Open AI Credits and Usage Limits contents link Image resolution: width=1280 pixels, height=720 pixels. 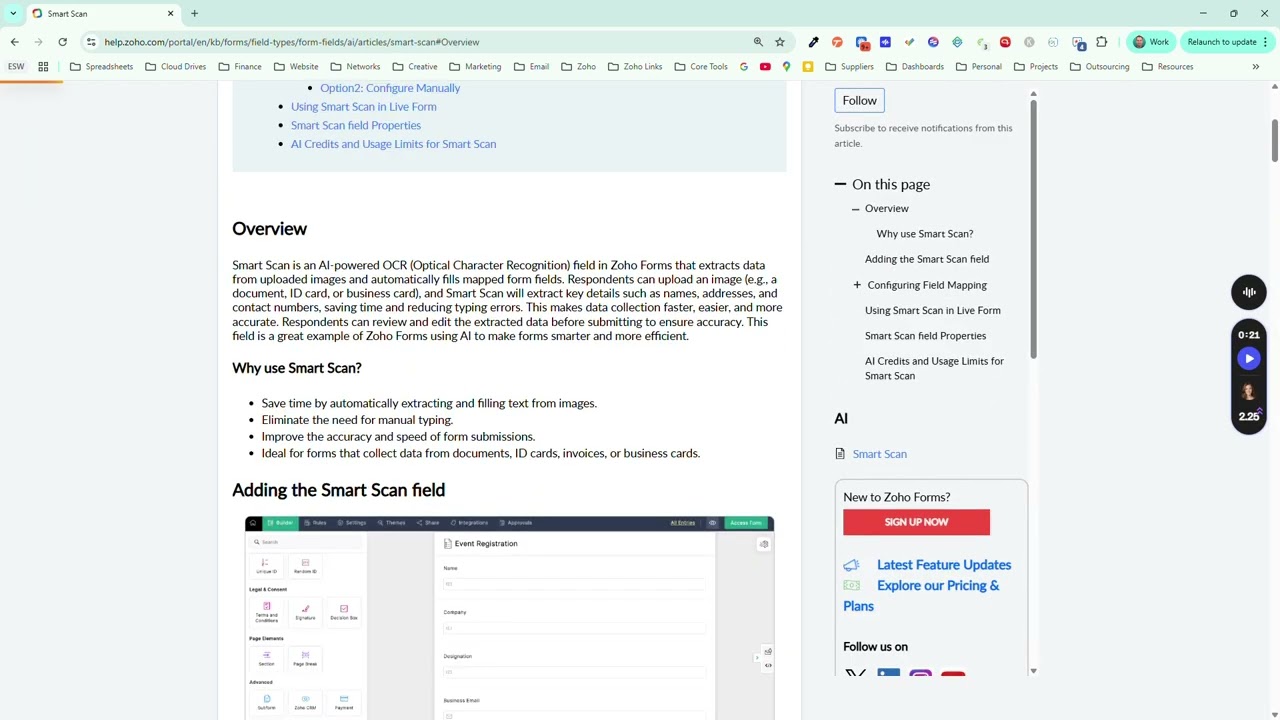coord(393,144)
